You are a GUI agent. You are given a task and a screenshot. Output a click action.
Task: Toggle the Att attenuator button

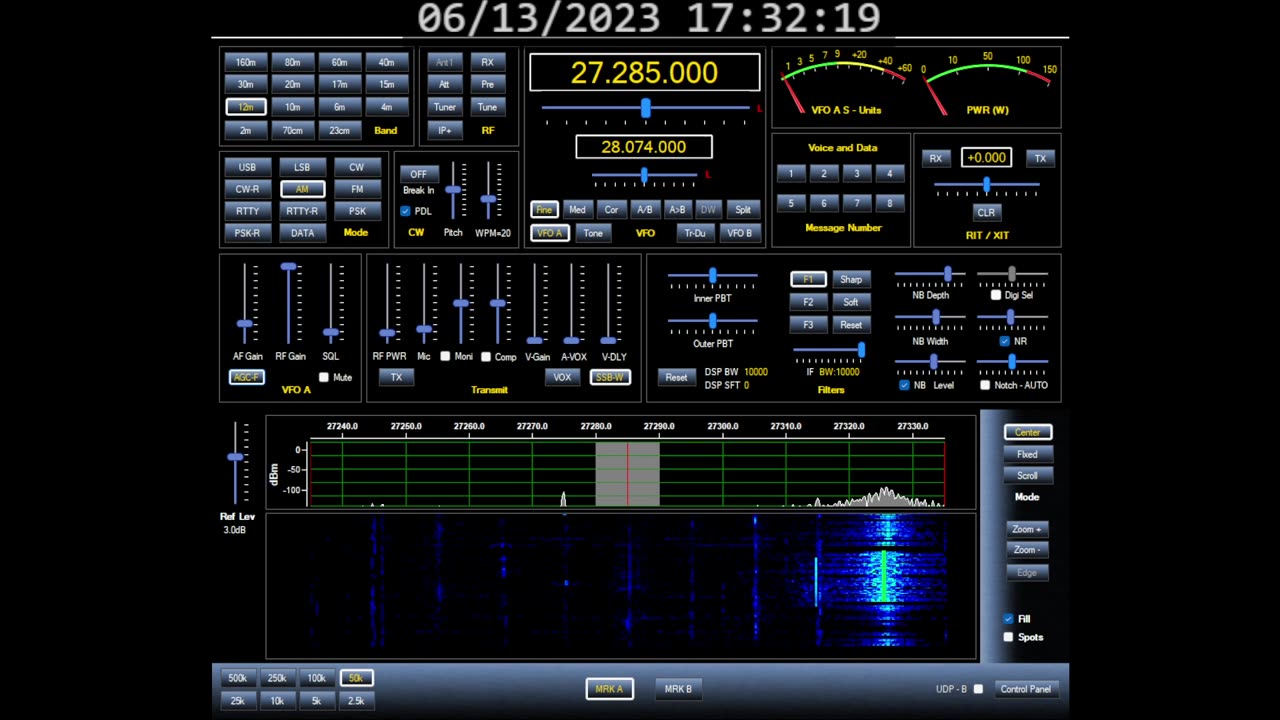444,84
